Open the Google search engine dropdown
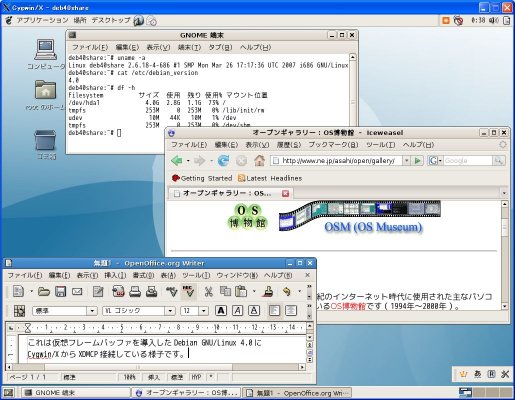The width and height of the screenshot is (515, 400). coord(435,161)
